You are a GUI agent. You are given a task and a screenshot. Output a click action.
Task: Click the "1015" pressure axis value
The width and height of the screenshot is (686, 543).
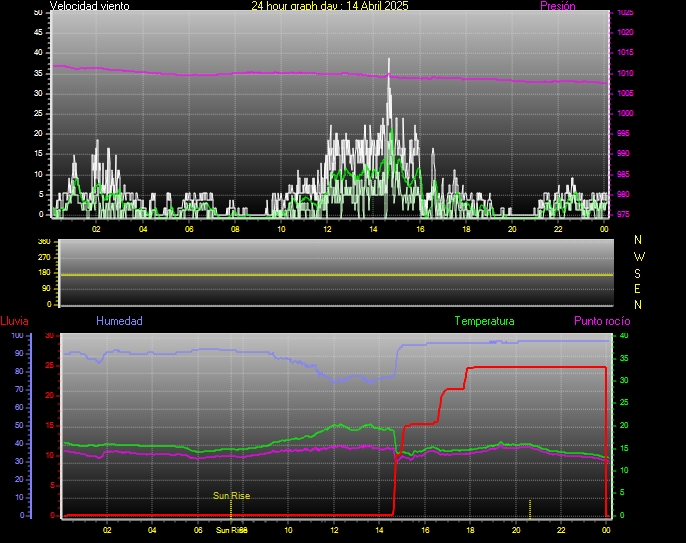(625, 53)
